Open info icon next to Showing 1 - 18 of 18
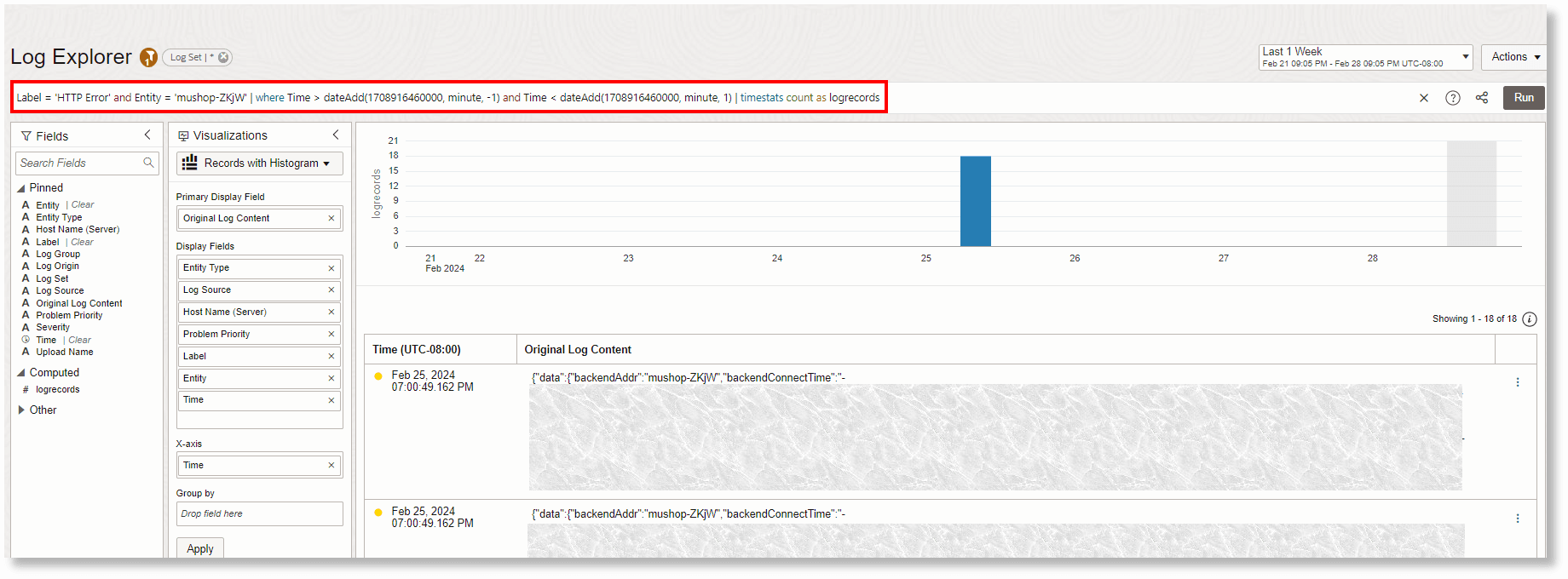1568x579 pixels. coord(1530,319)
